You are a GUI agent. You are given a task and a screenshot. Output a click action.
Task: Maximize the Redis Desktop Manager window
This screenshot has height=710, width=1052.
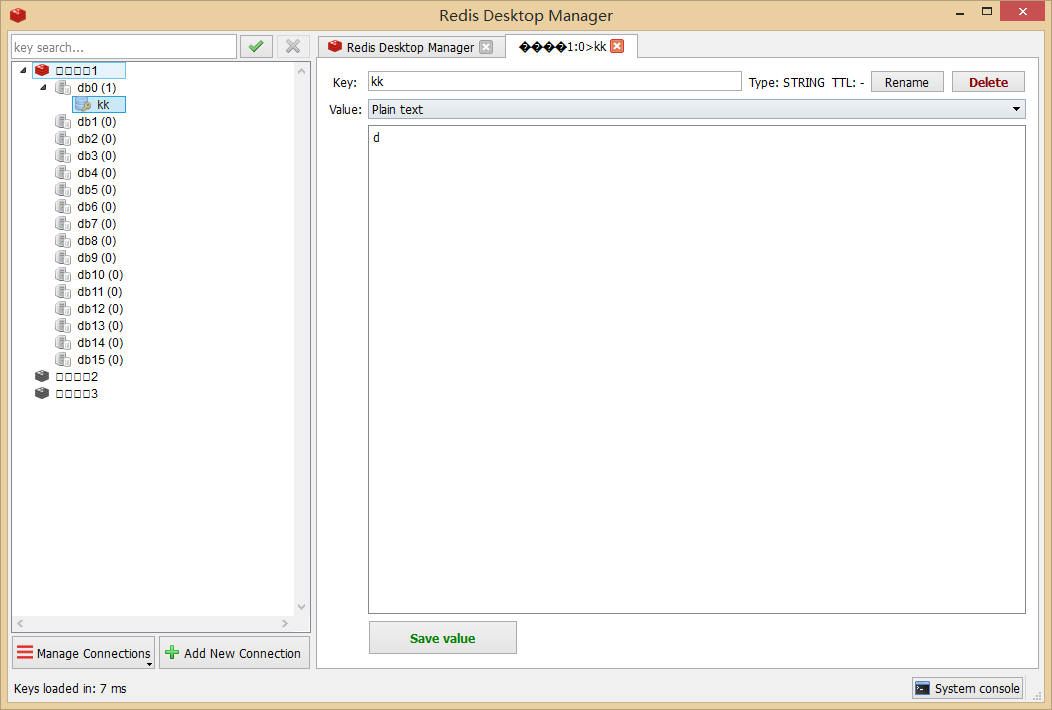pos(986,11)
